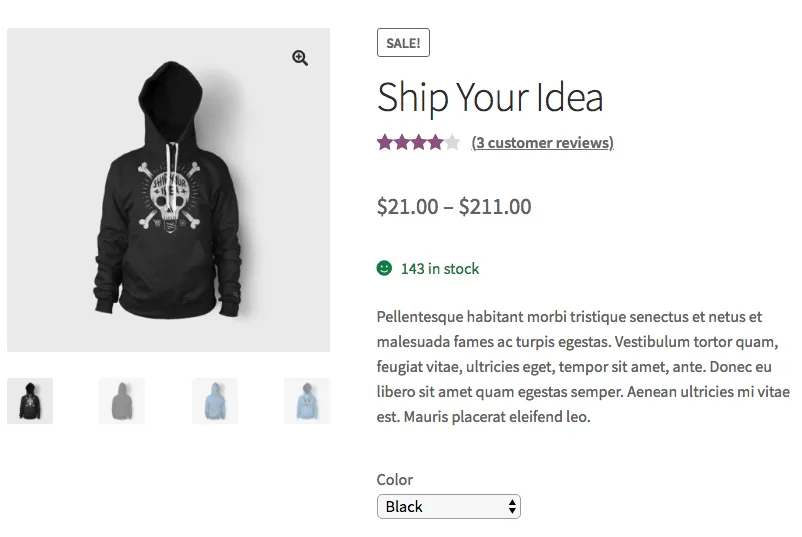Click the 143 in stock text
This screenshot has width=802, height=537.
(440, 269)
